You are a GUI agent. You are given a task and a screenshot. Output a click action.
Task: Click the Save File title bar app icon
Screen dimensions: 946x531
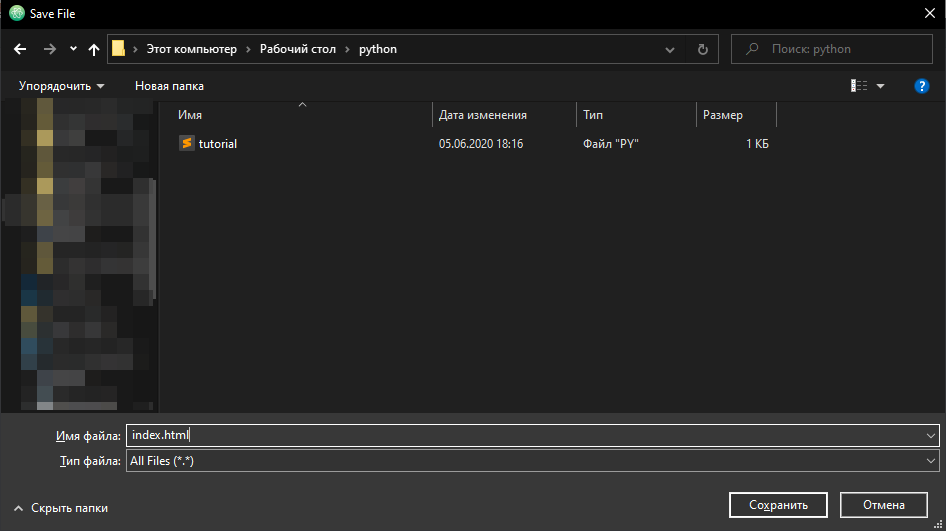[x=17, y=13]
